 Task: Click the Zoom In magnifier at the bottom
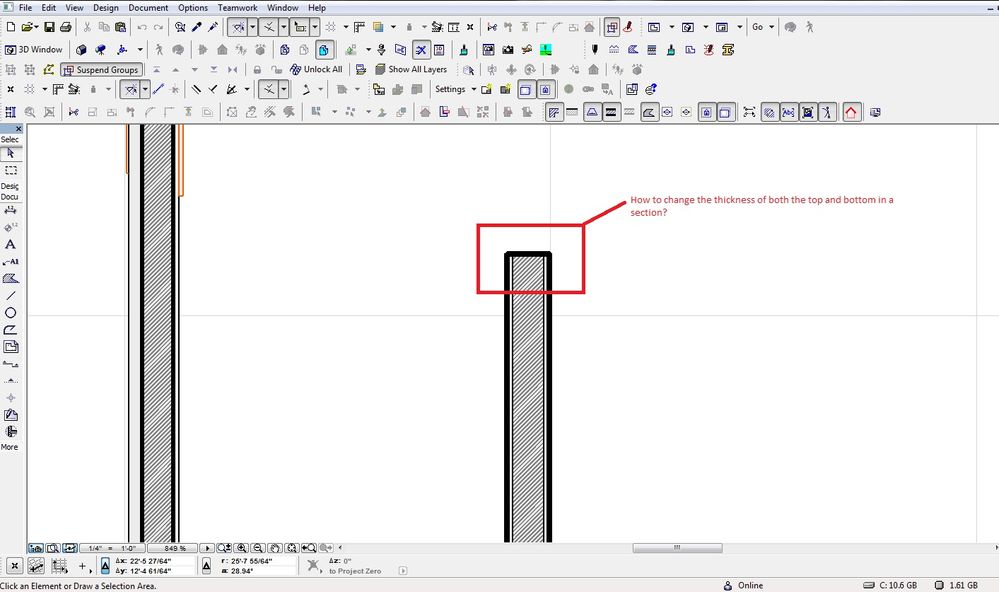pyautogui.click(x=240, y=548)
